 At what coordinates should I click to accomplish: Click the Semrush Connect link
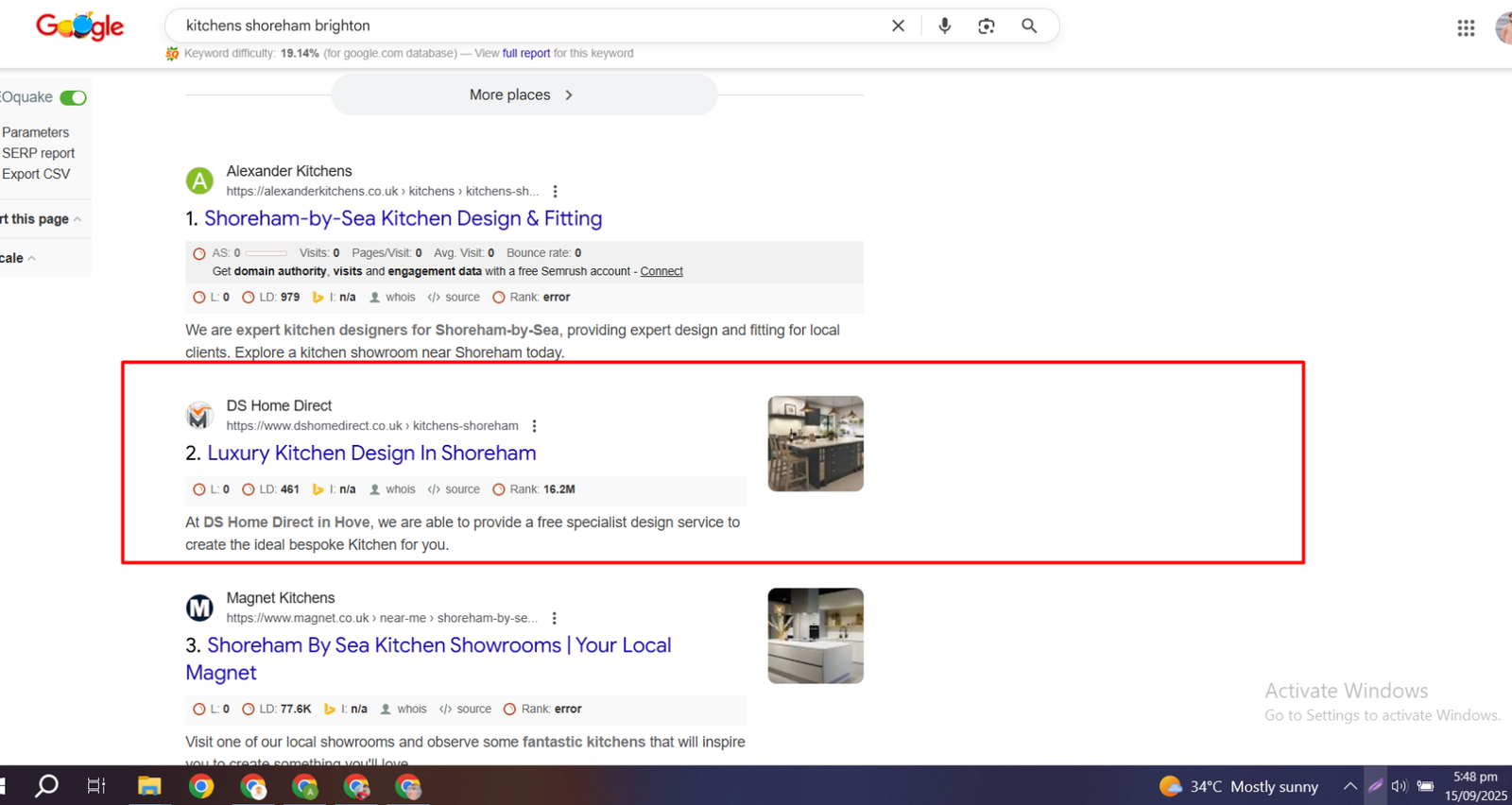coord(661,271)
